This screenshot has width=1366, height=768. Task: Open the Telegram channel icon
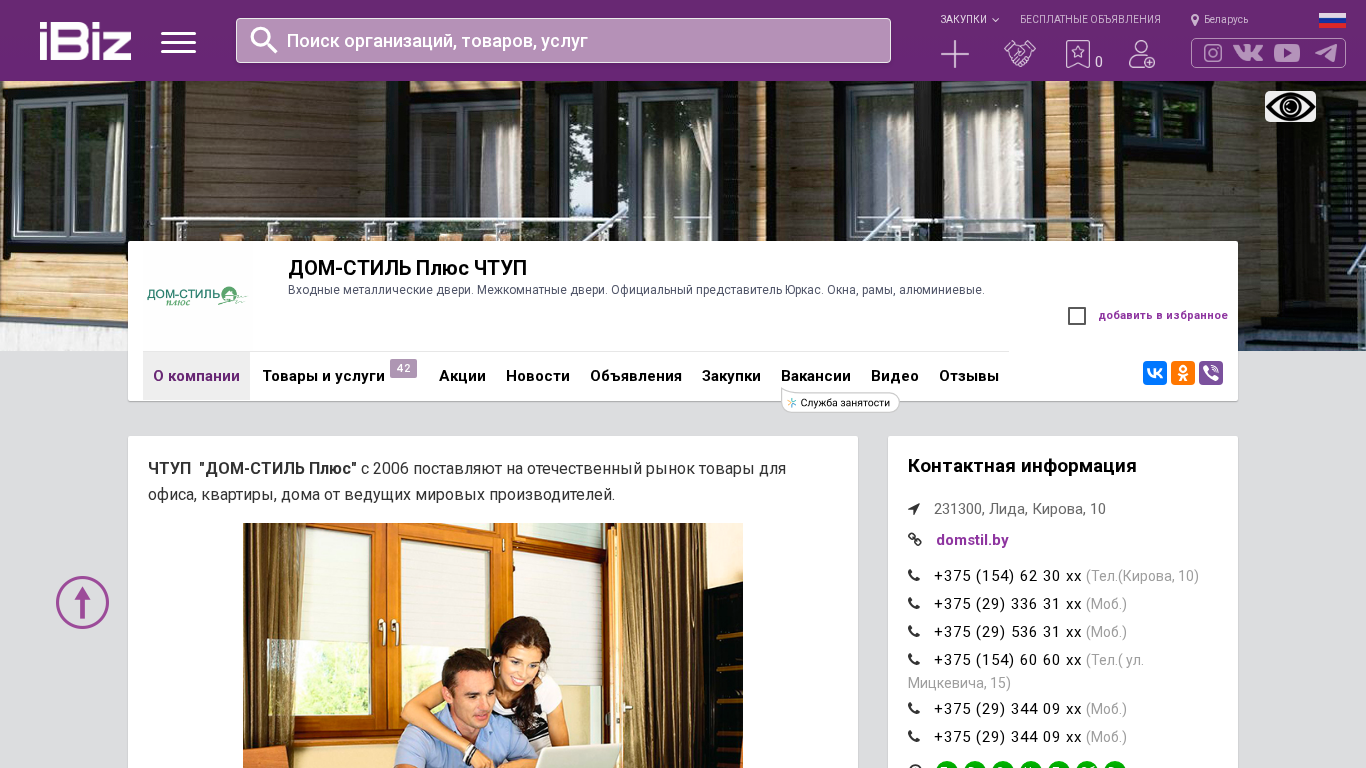pyautogui.click(x=1326, y=53)
